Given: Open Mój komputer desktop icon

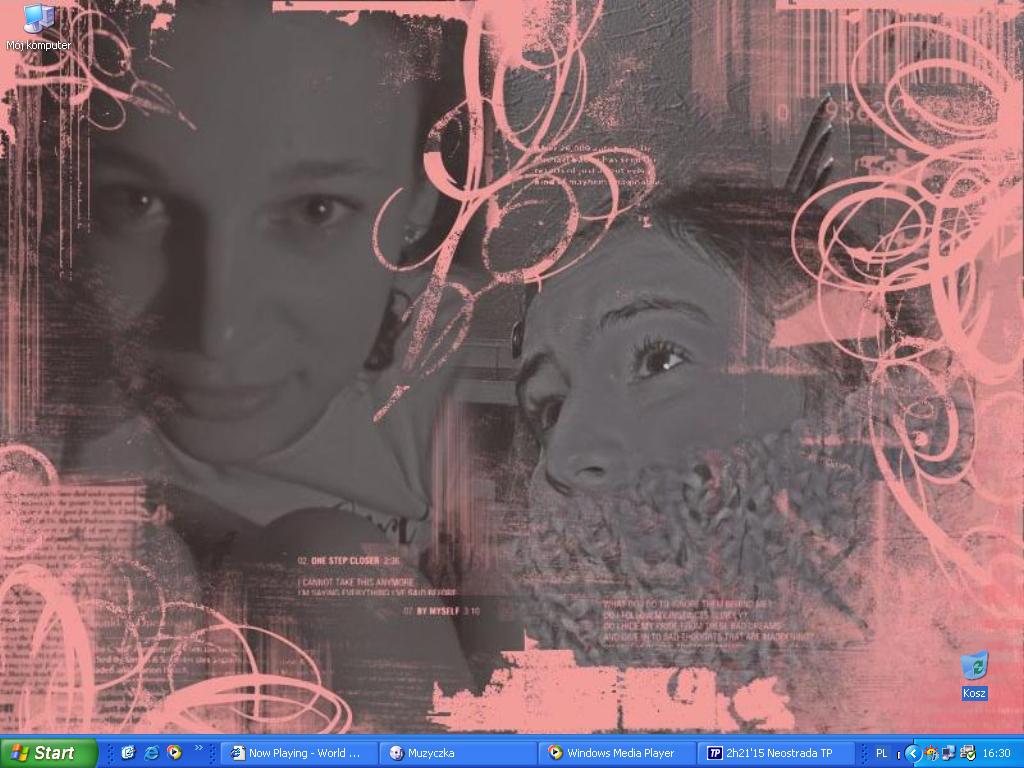Looking at the screenshot, I should pos(38,20).
